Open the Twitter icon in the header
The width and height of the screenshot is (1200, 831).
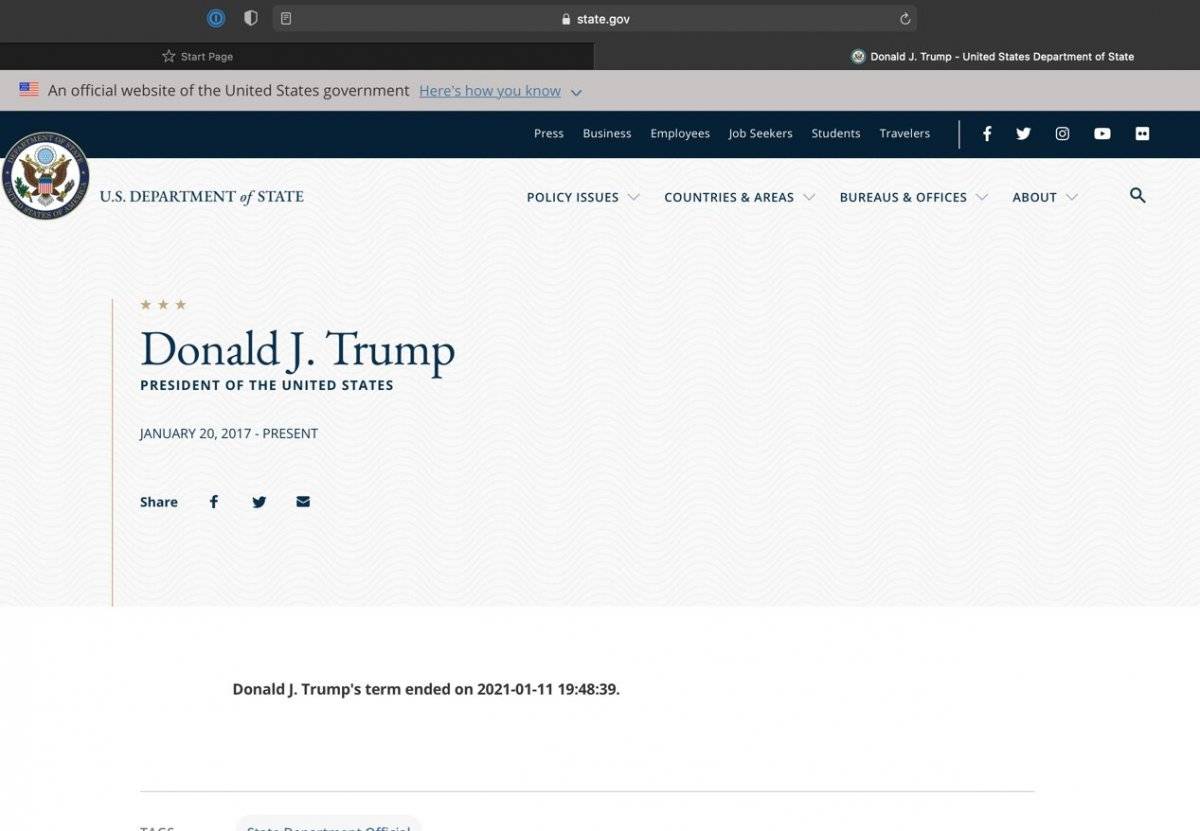tap(1023, 133)
